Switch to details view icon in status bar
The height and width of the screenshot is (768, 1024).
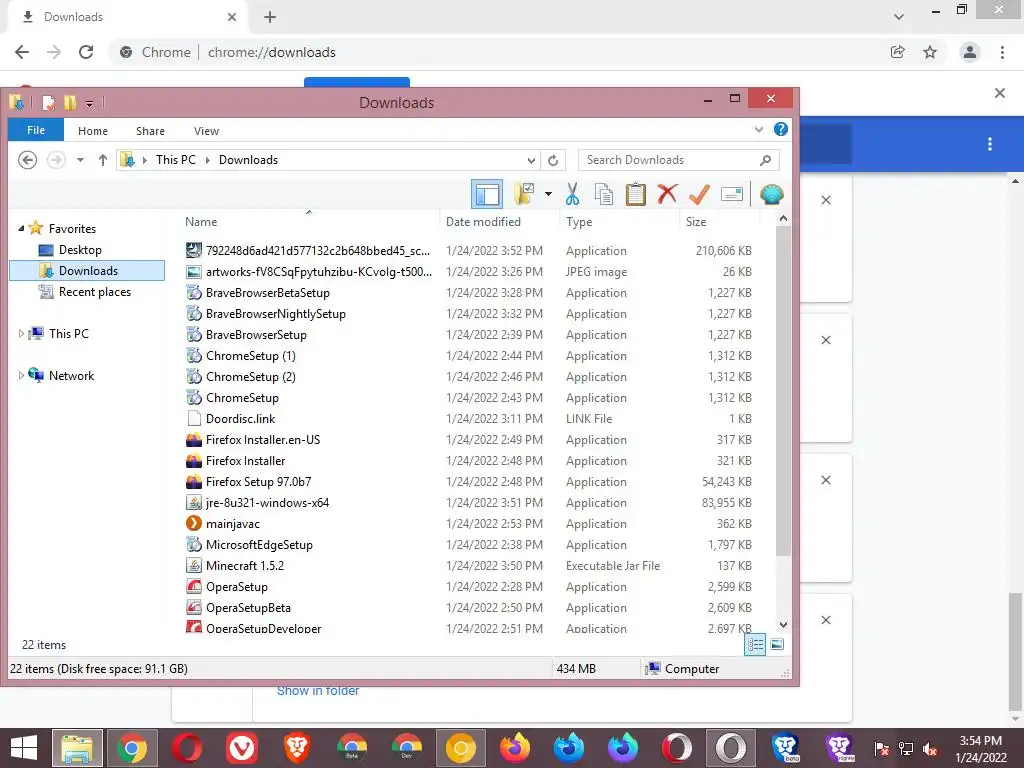pyautogui.click(x=755, y=645)
